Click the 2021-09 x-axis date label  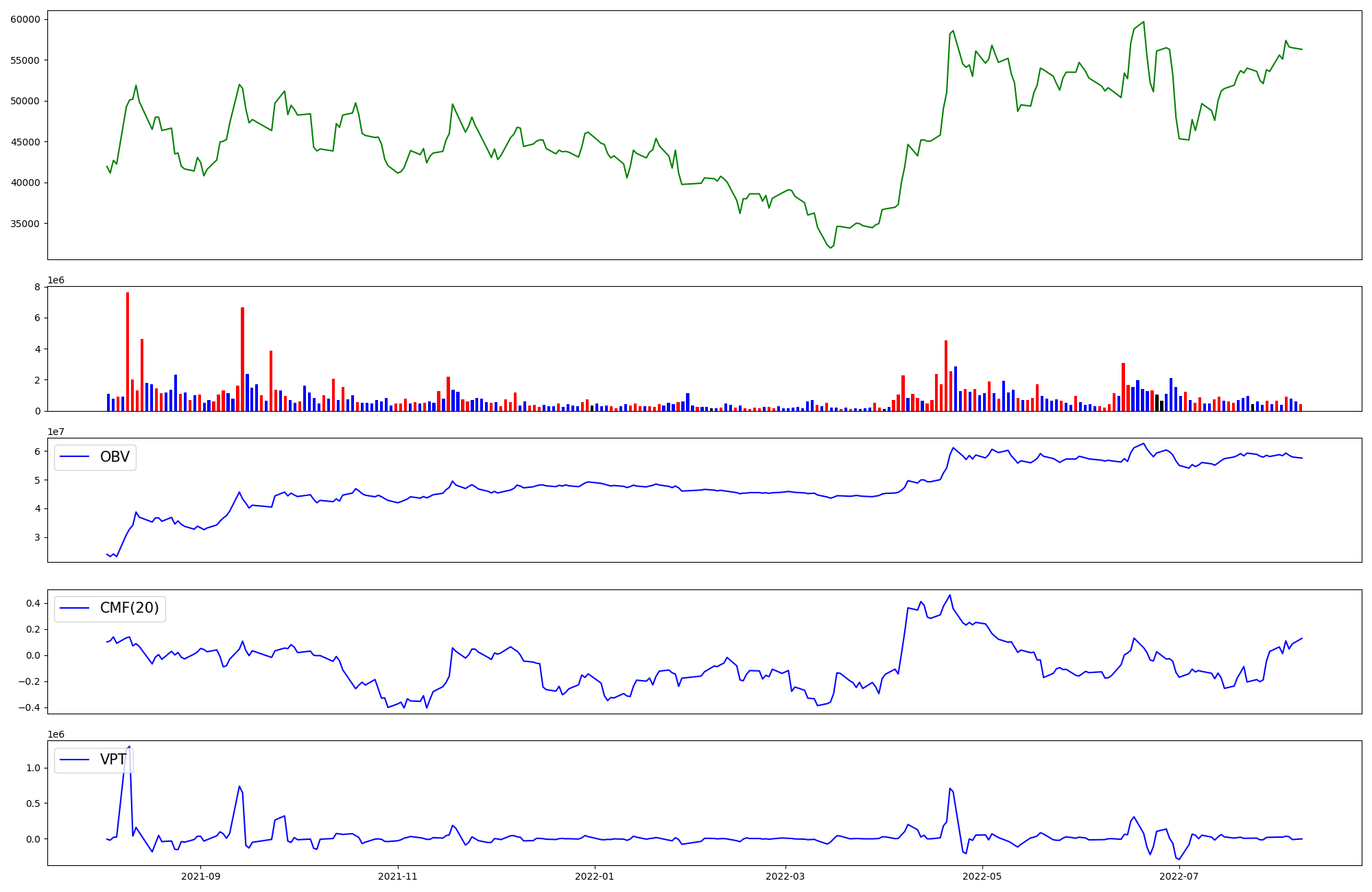point(201,876)
